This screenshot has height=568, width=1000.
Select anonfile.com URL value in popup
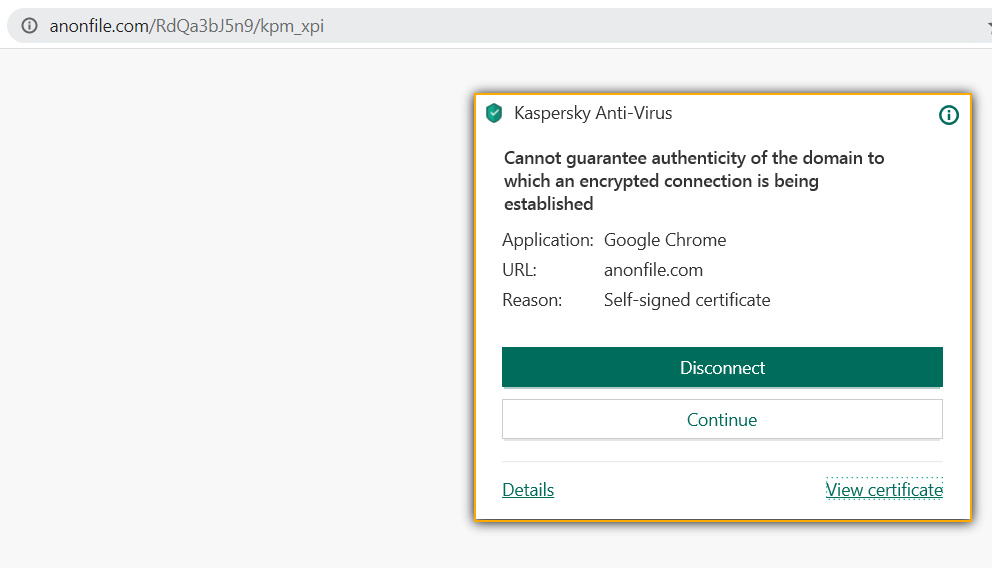tap(653, 270)
